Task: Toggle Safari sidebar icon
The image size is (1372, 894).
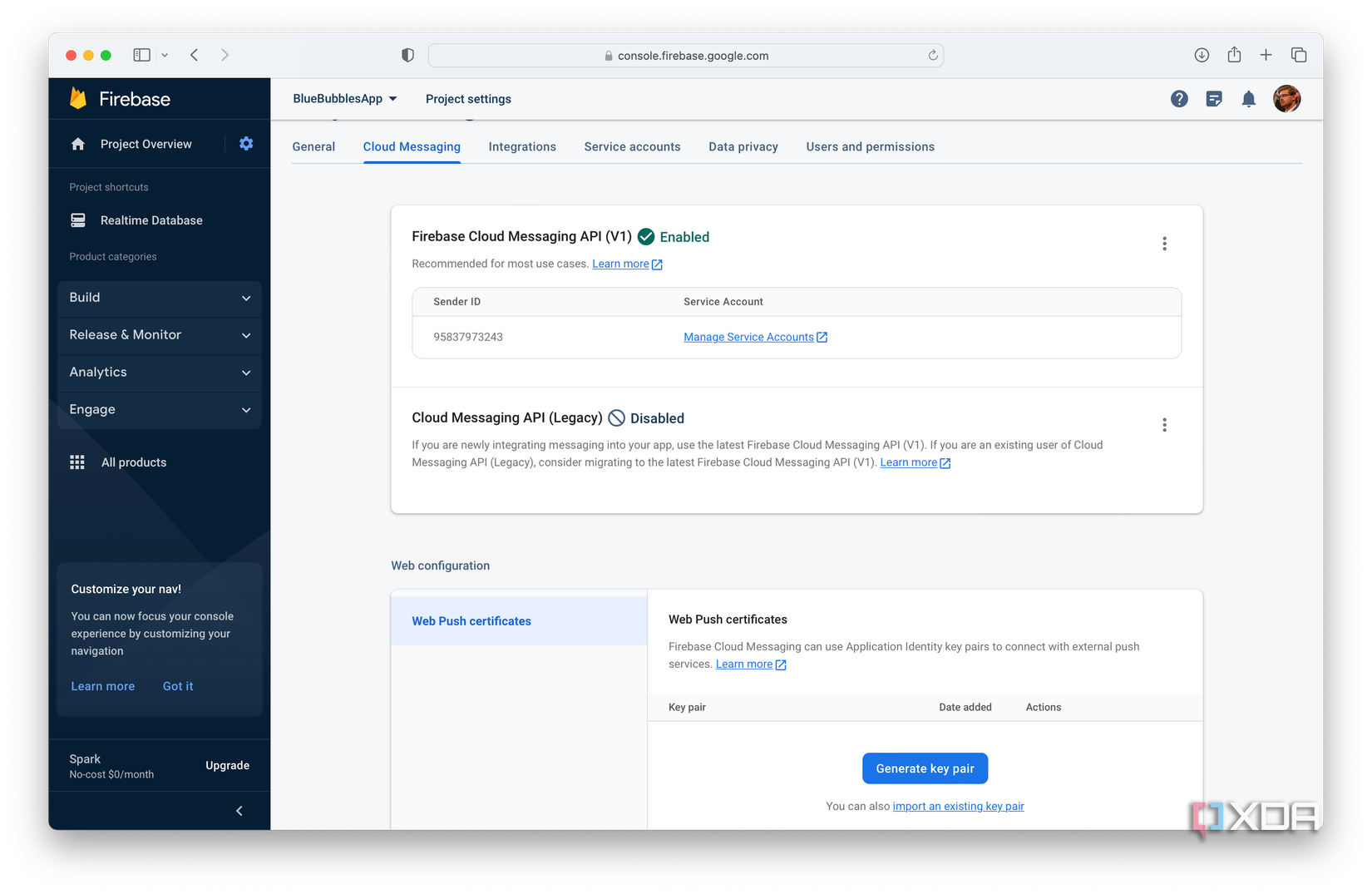Action: tap(142, 55)
